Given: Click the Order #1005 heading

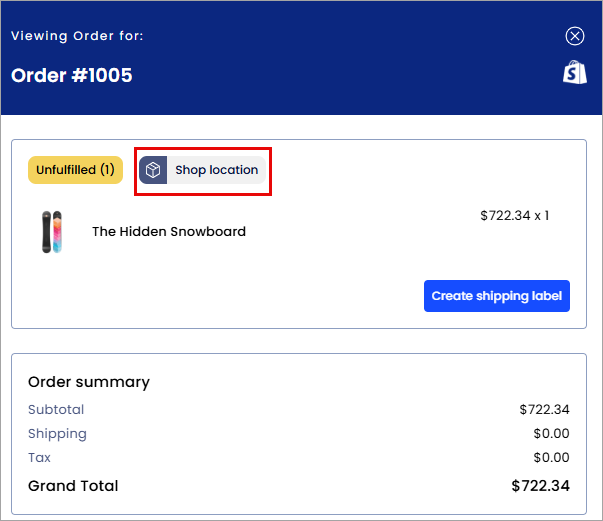Looking at the screenshot, I should click(72, 75).
